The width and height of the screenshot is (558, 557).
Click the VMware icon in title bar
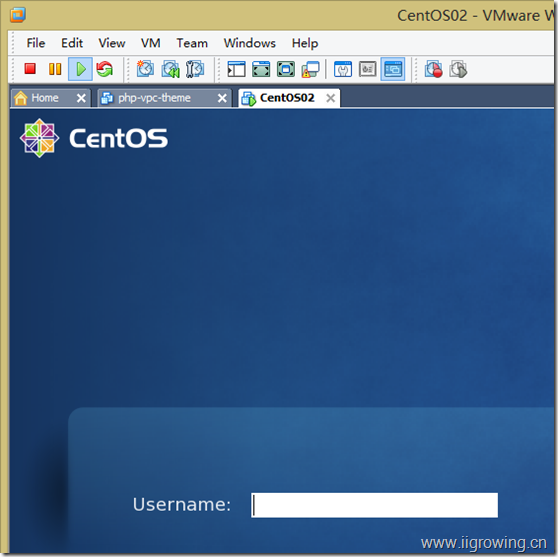(18, 15)
